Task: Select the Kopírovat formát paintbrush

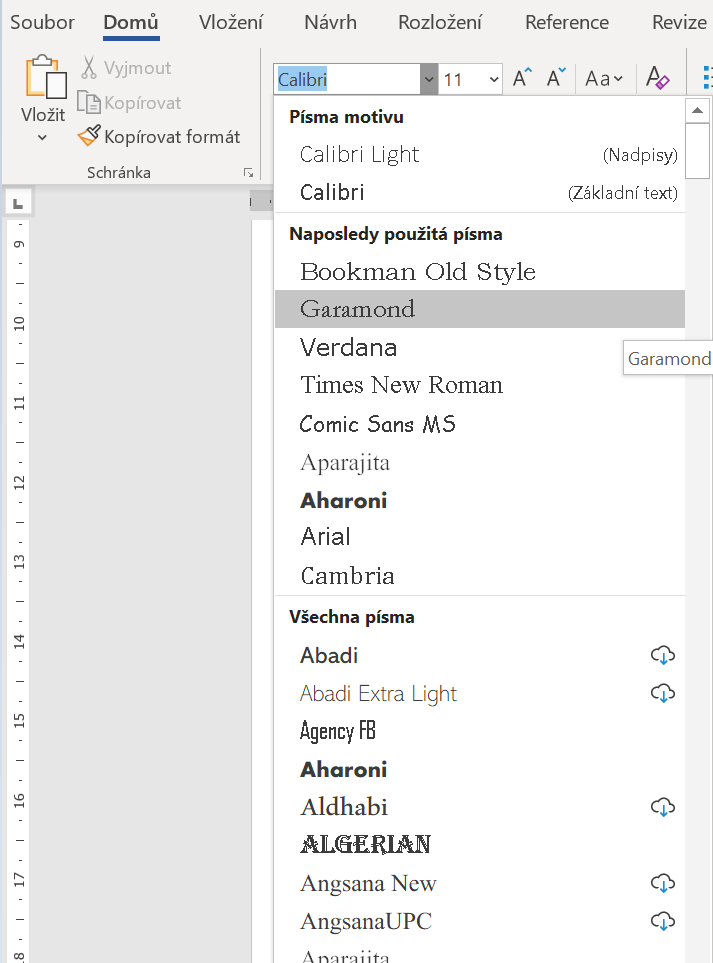Action: 90,136
